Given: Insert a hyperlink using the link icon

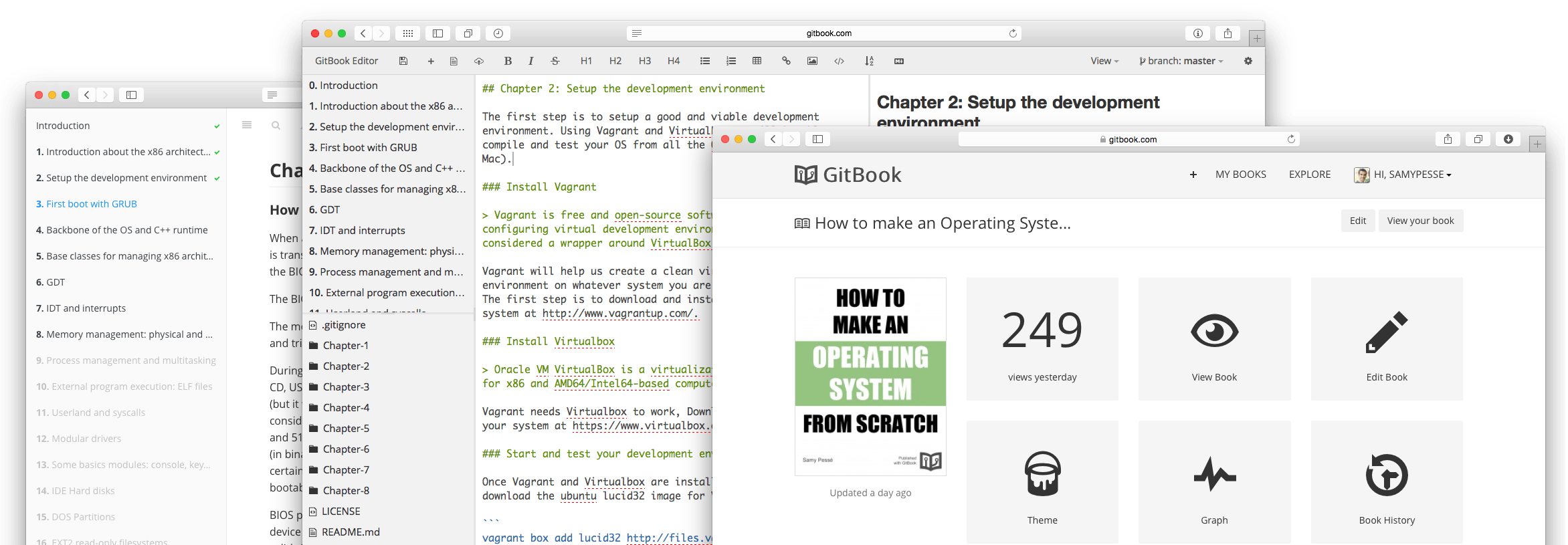Looking at the screenshot, I should (x=786, y=61).
